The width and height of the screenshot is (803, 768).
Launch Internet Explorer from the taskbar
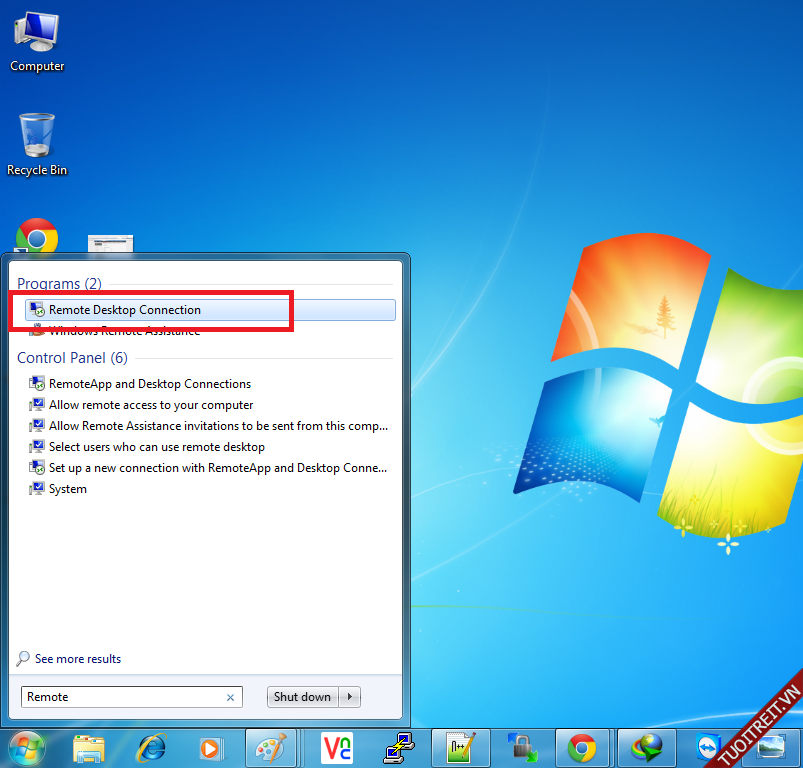(152, 748)
